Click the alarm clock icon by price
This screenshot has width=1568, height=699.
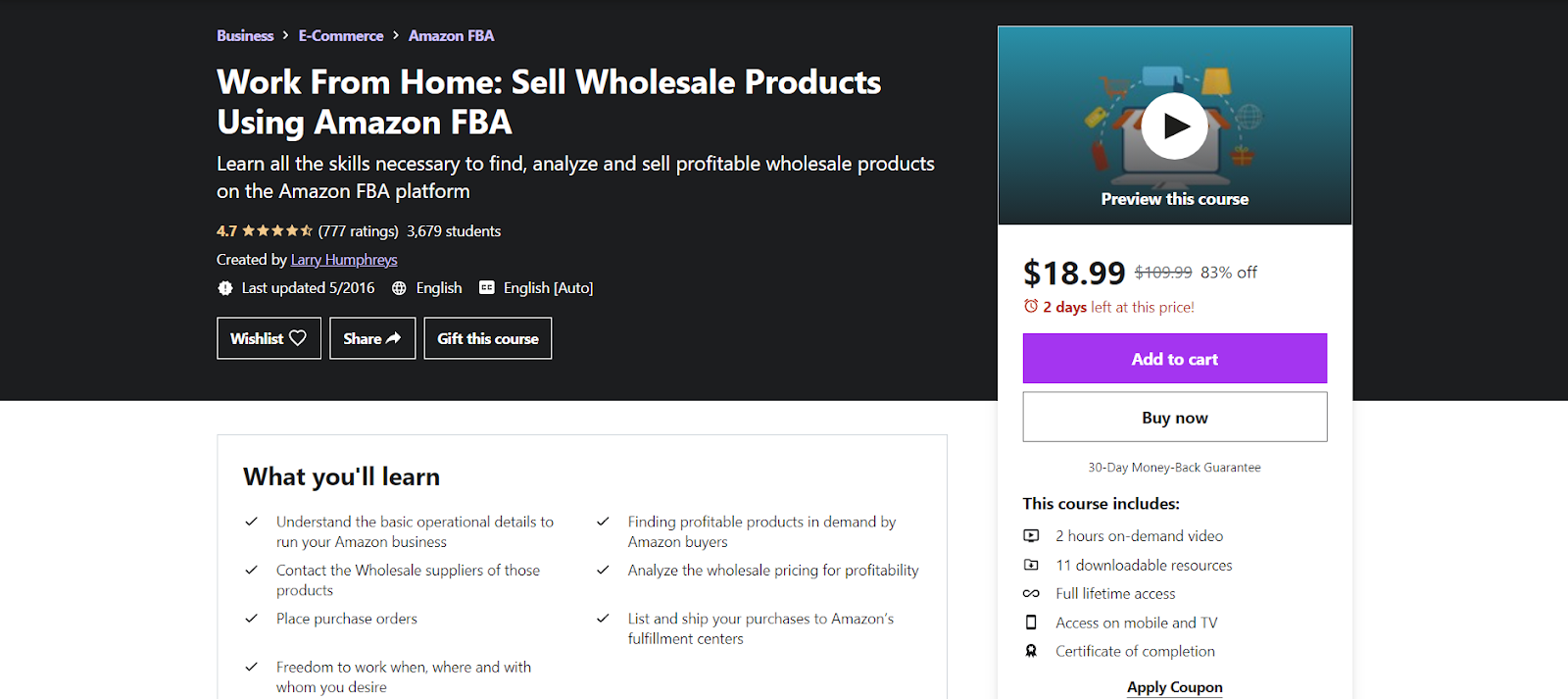pos(1031,307)
